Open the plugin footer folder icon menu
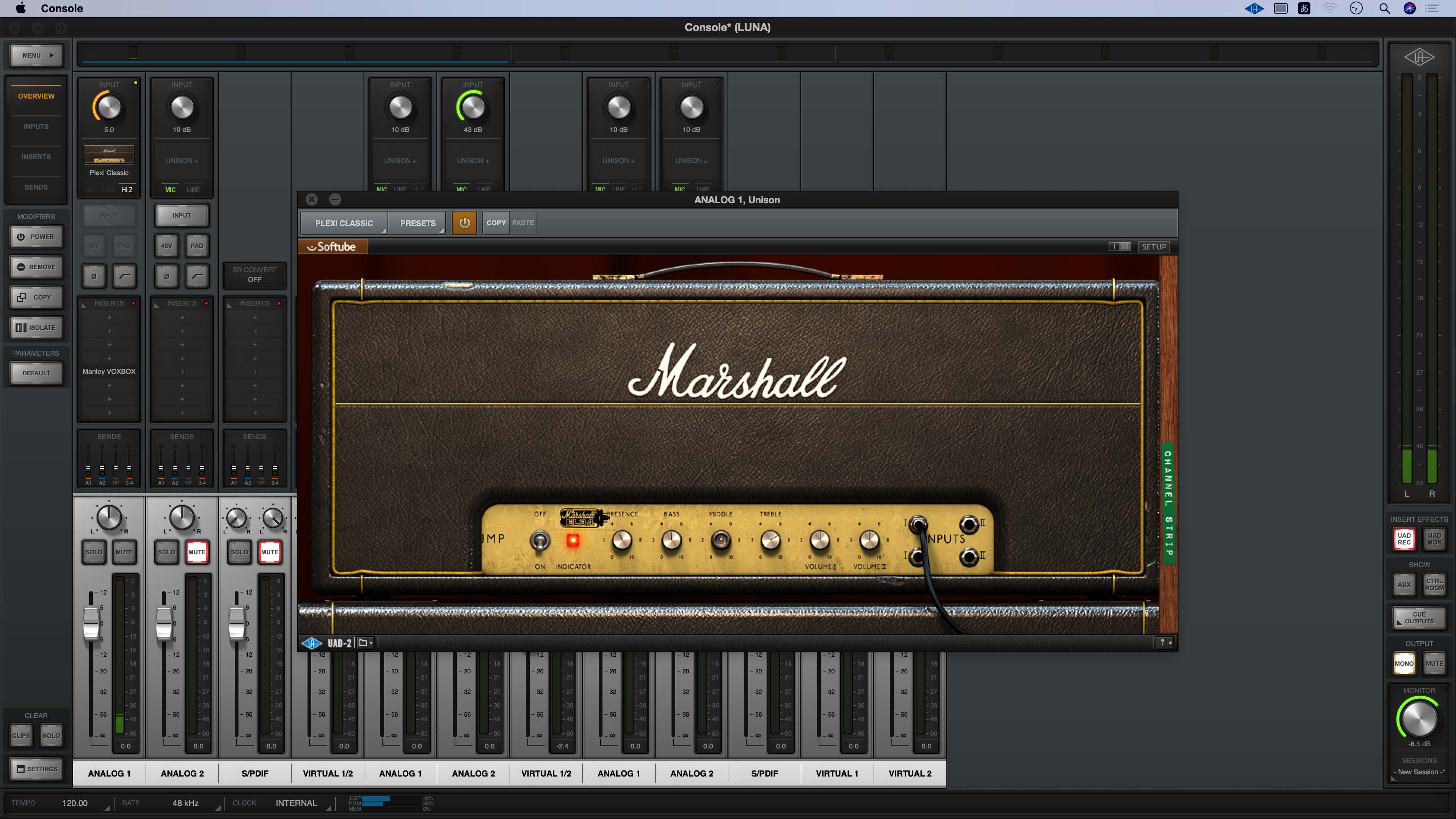 (365, 643)
